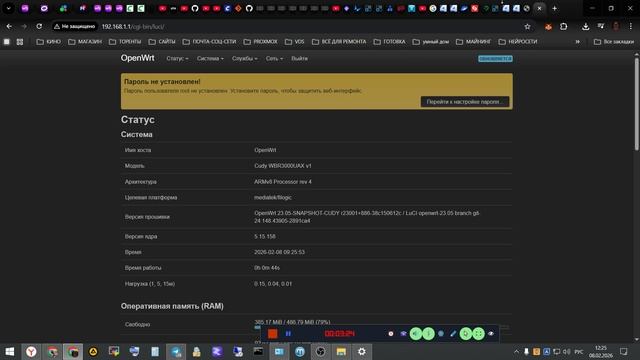Toggle recorder fullscreen region button
Screen dimensions: 640x360
click(x=478, y=333)
